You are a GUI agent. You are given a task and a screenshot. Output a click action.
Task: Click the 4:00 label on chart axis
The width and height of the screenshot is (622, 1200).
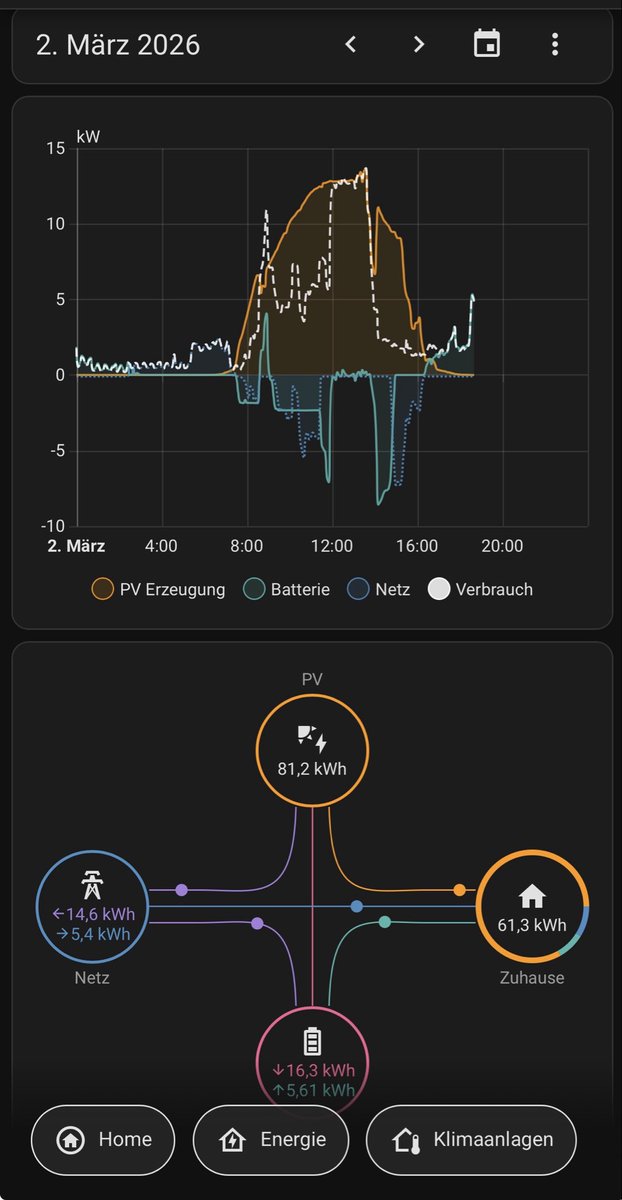161,546
